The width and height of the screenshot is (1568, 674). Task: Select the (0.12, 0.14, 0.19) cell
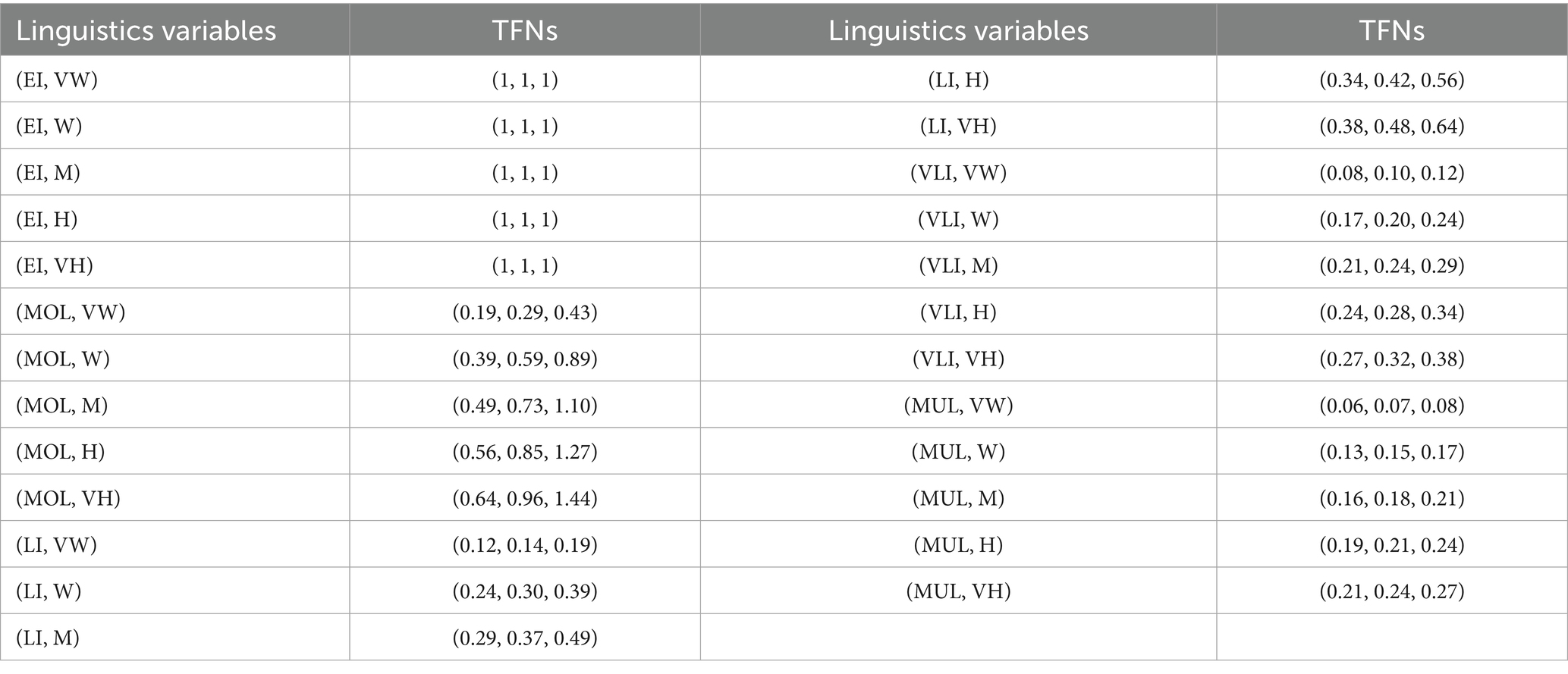(x=525, y=544)
